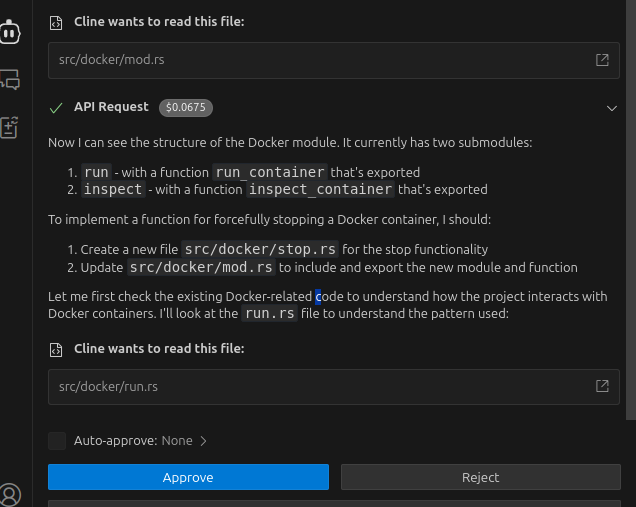The width and height of the screenshot is (636, 507).
Task: Click the API Request green checkmark
Action: (x=56, y=107)
